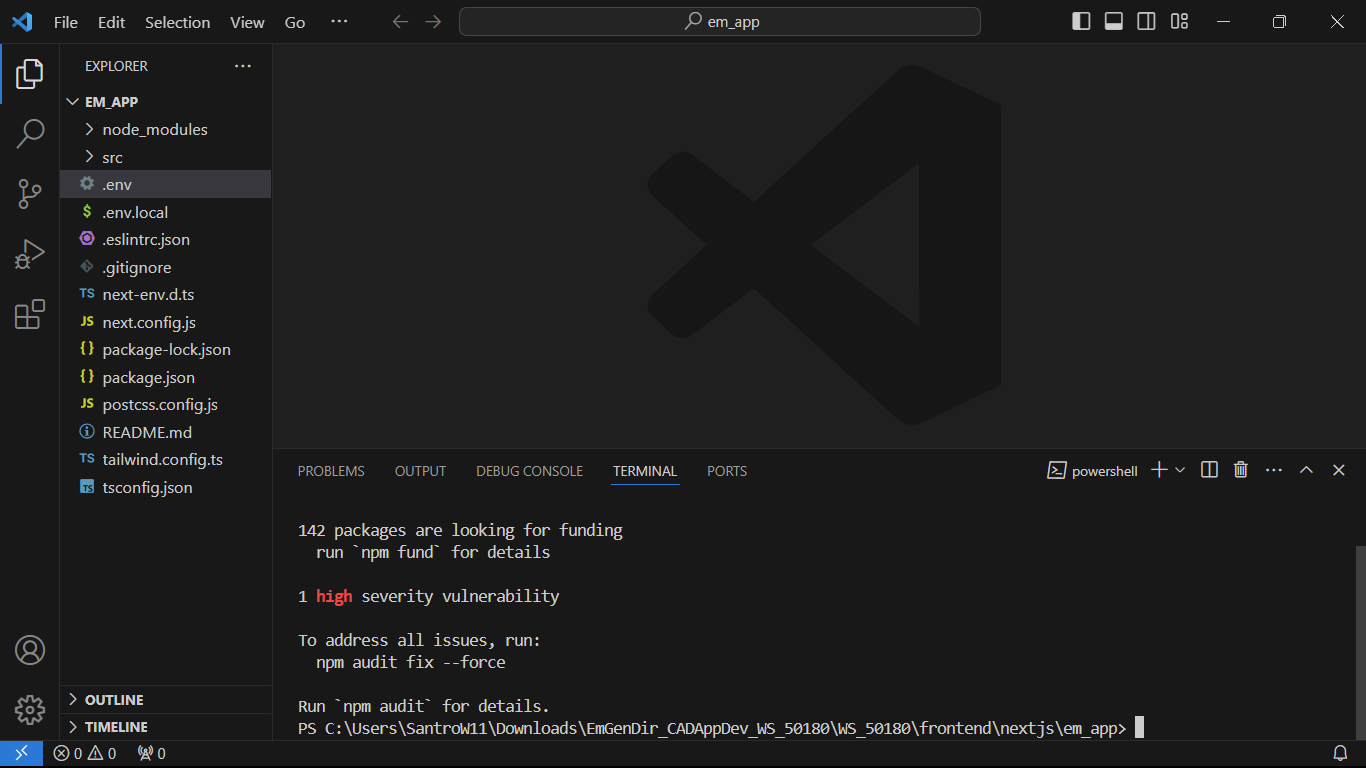Switch to the Problems tab
The height and width of the screenshot is (768, 1366).
pos(331,471)
